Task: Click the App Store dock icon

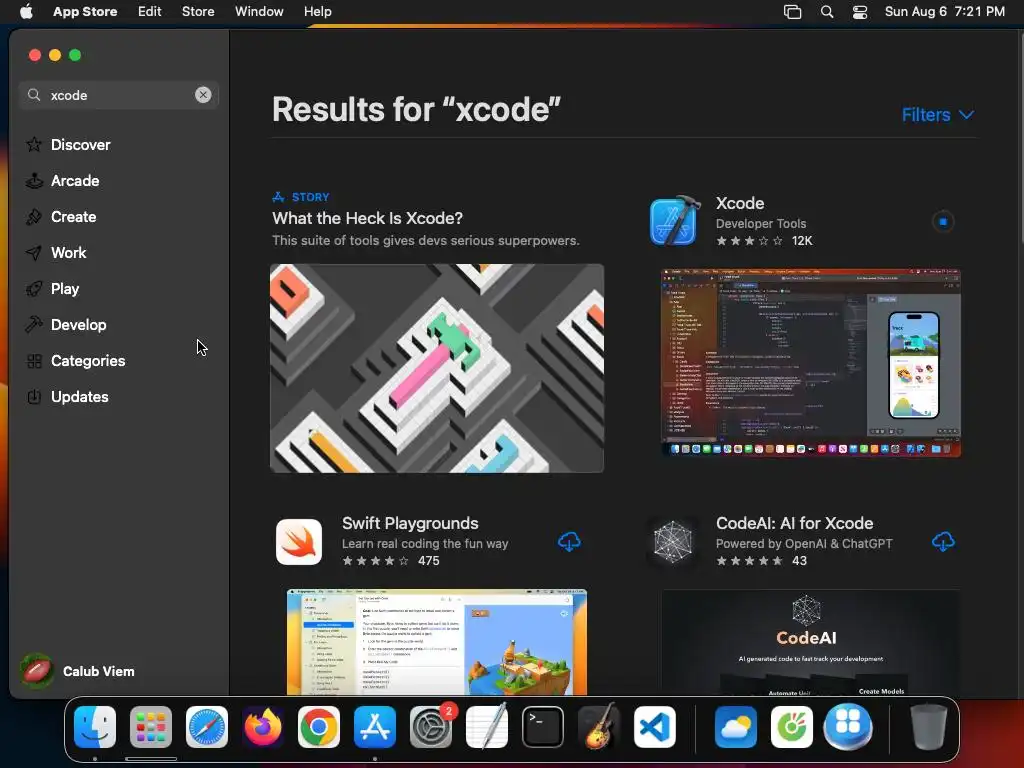Action: coord(375,727)
